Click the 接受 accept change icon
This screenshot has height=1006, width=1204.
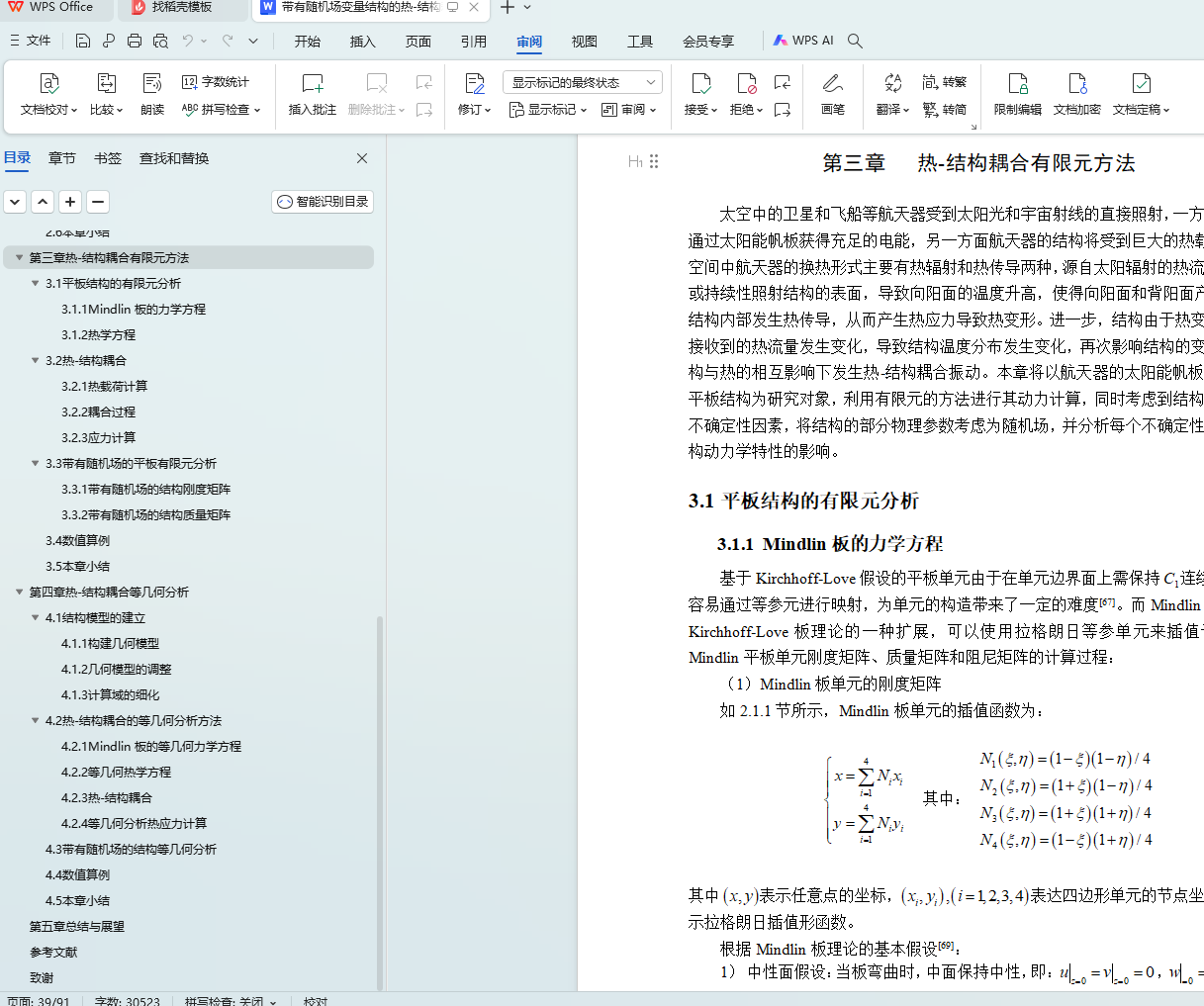click(700, 83)
